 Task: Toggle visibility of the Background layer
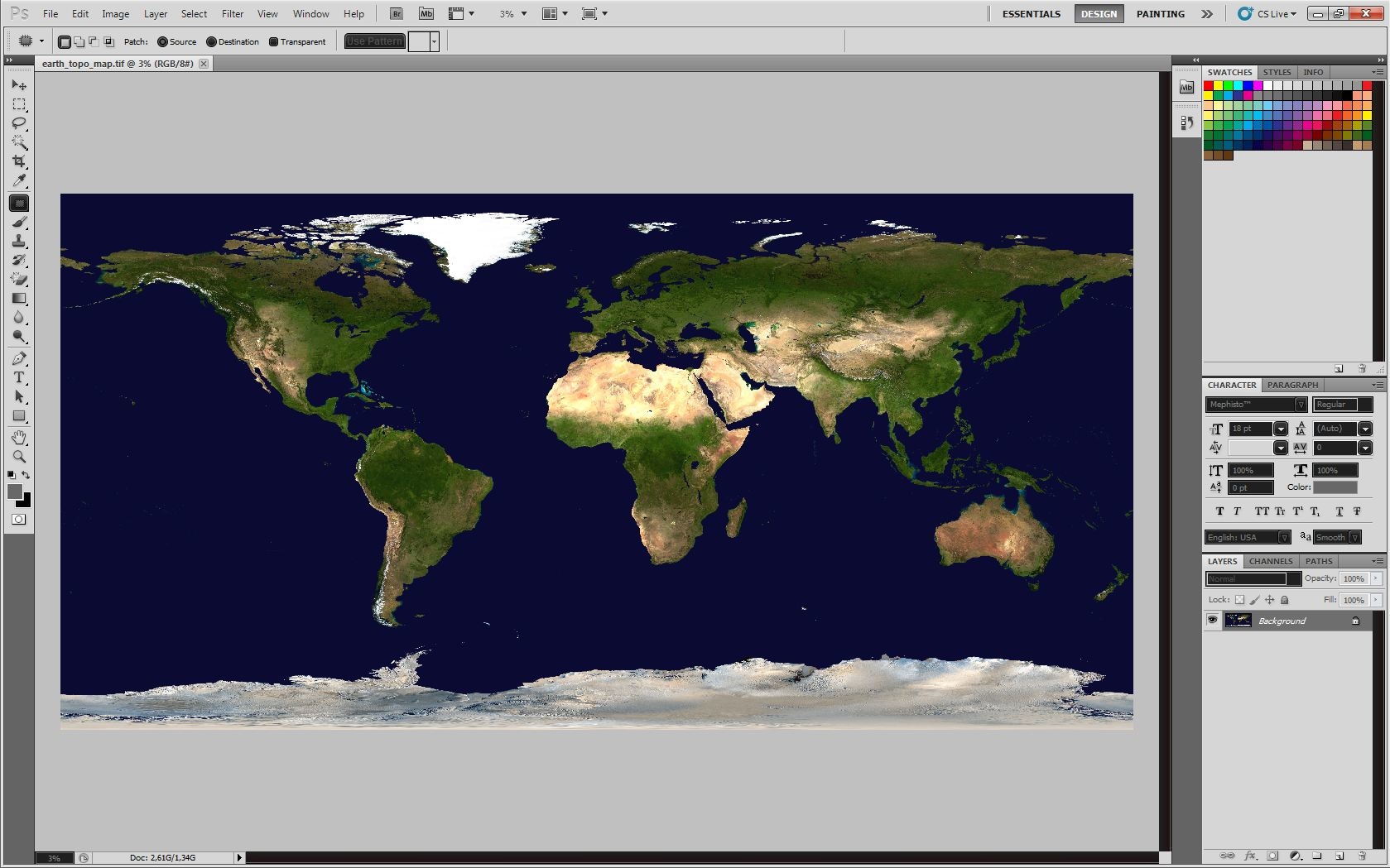1212,621
